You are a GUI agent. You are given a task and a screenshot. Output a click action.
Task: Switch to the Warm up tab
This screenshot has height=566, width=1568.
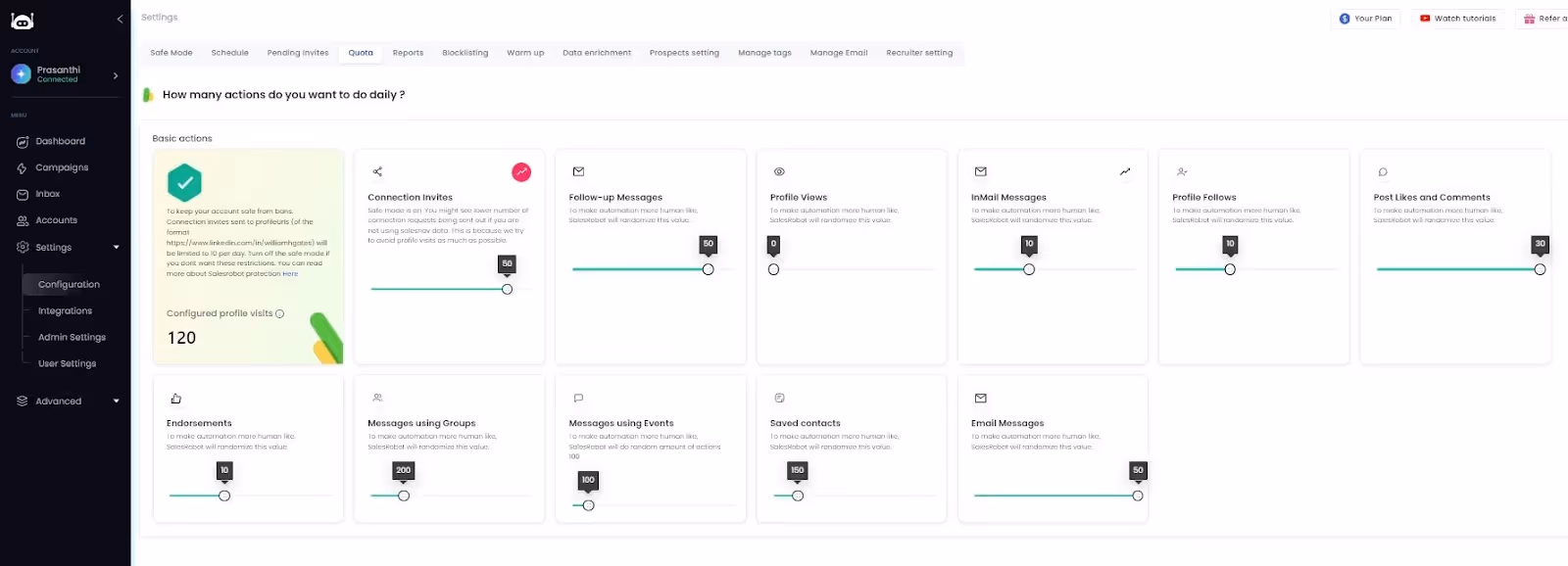(x=525, y=53)
